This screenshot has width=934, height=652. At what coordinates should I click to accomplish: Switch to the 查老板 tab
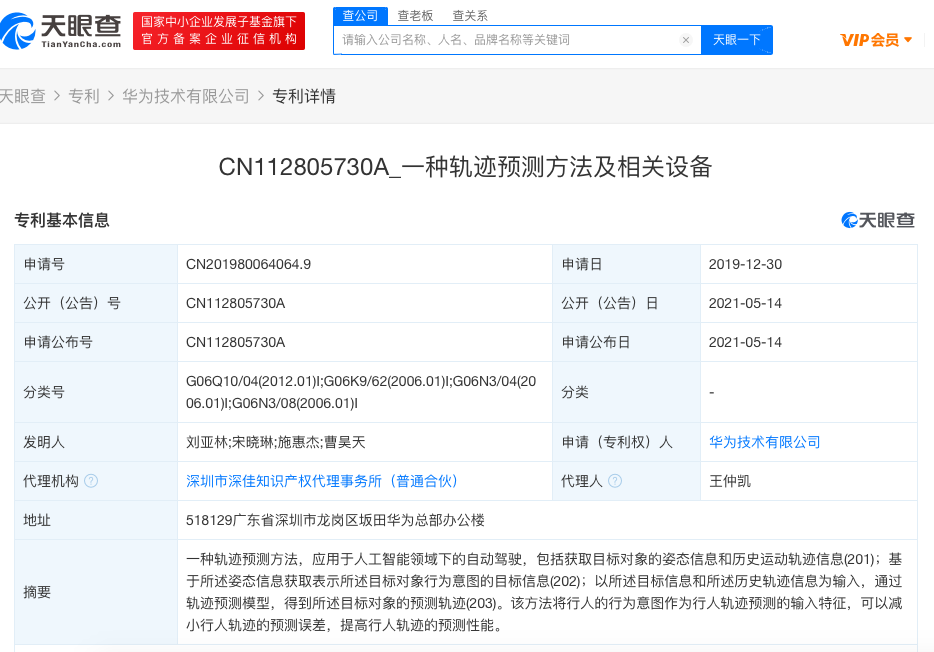click(x=415, y=15)
